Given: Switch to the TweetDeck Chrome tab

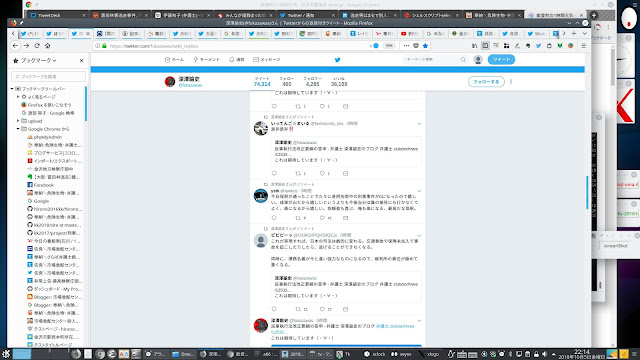Looking at the screenshot, I should click(x=57, y=15).
